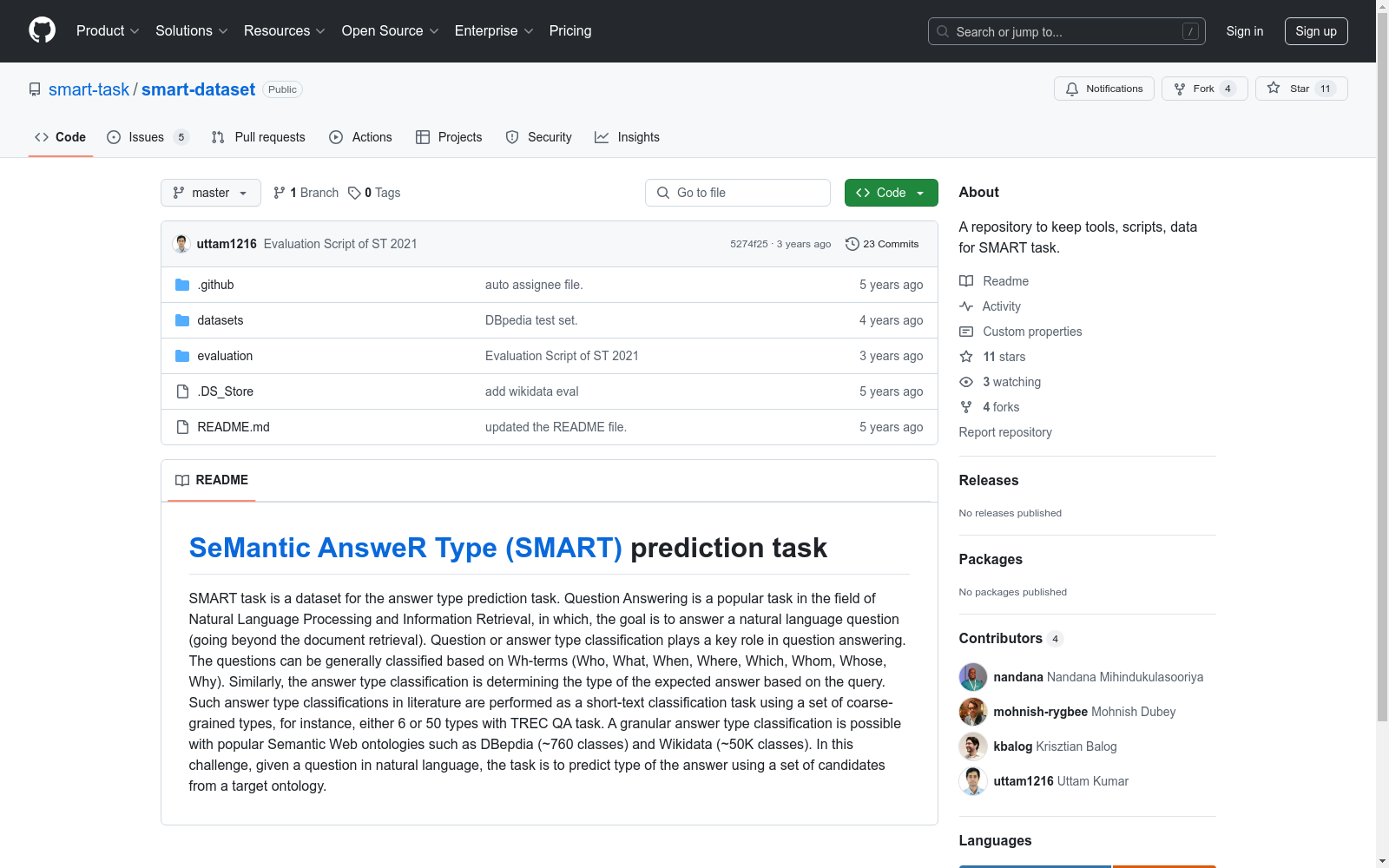Select the Code tab
The image size is (1389, 868).
(x=61, y=137)
